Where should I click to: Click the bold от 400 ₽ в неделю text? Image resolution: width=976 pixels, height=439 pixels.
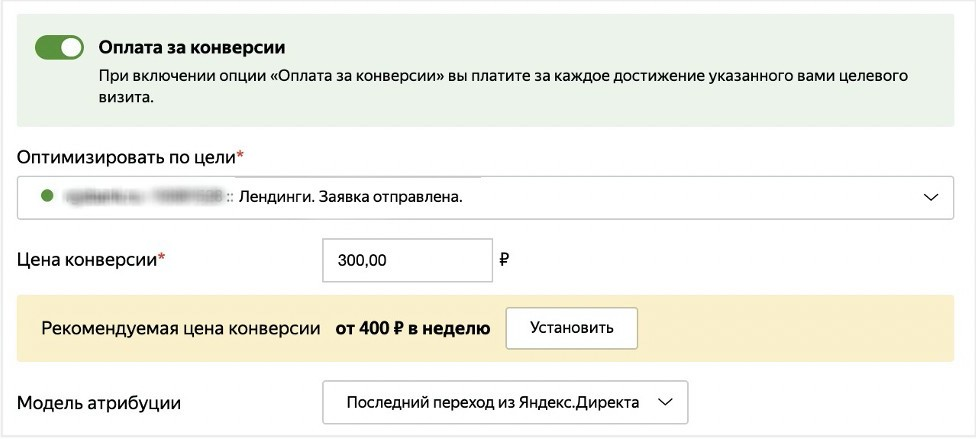(413, 328)
